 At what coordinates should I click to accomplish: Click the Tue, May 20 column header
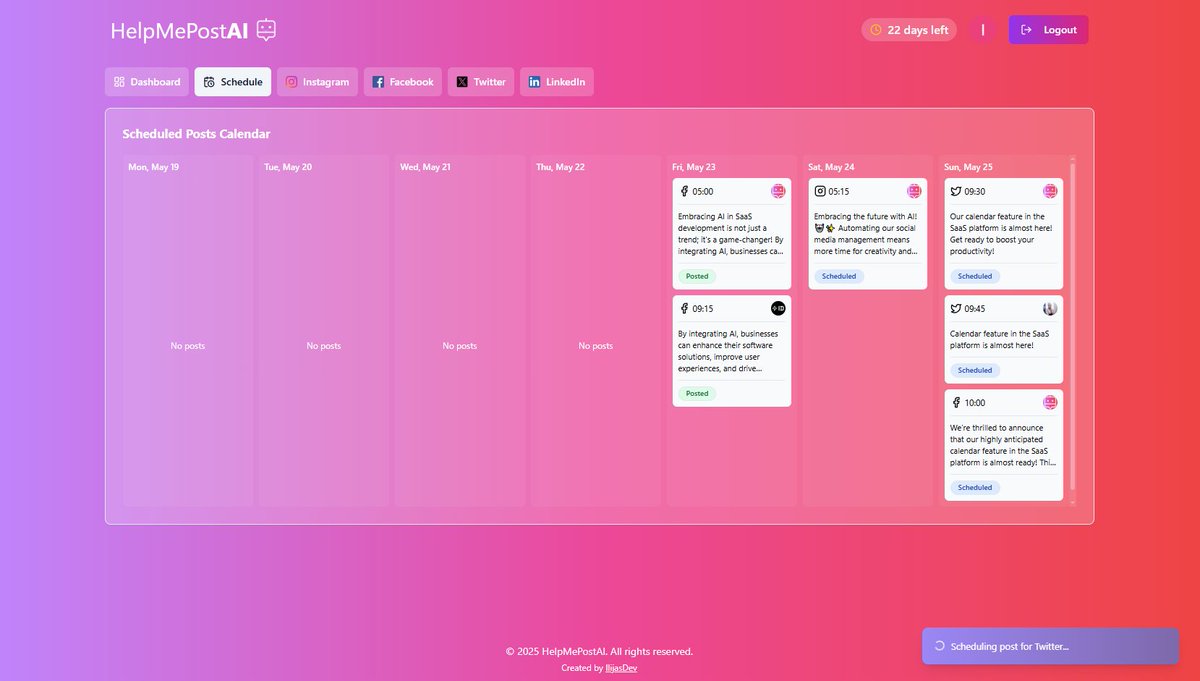coord(288,167)
